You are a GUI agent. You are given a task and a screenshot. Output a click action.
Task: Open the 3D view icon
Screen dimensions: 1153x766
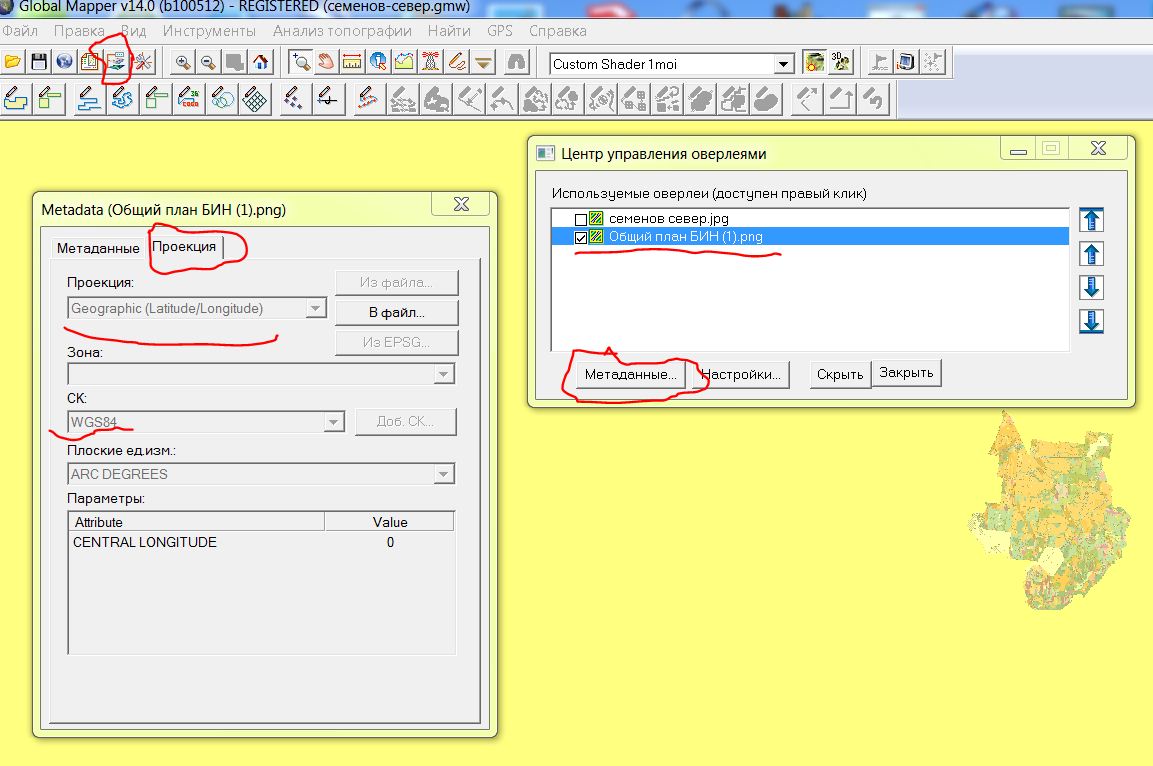[x=842, y=63]
